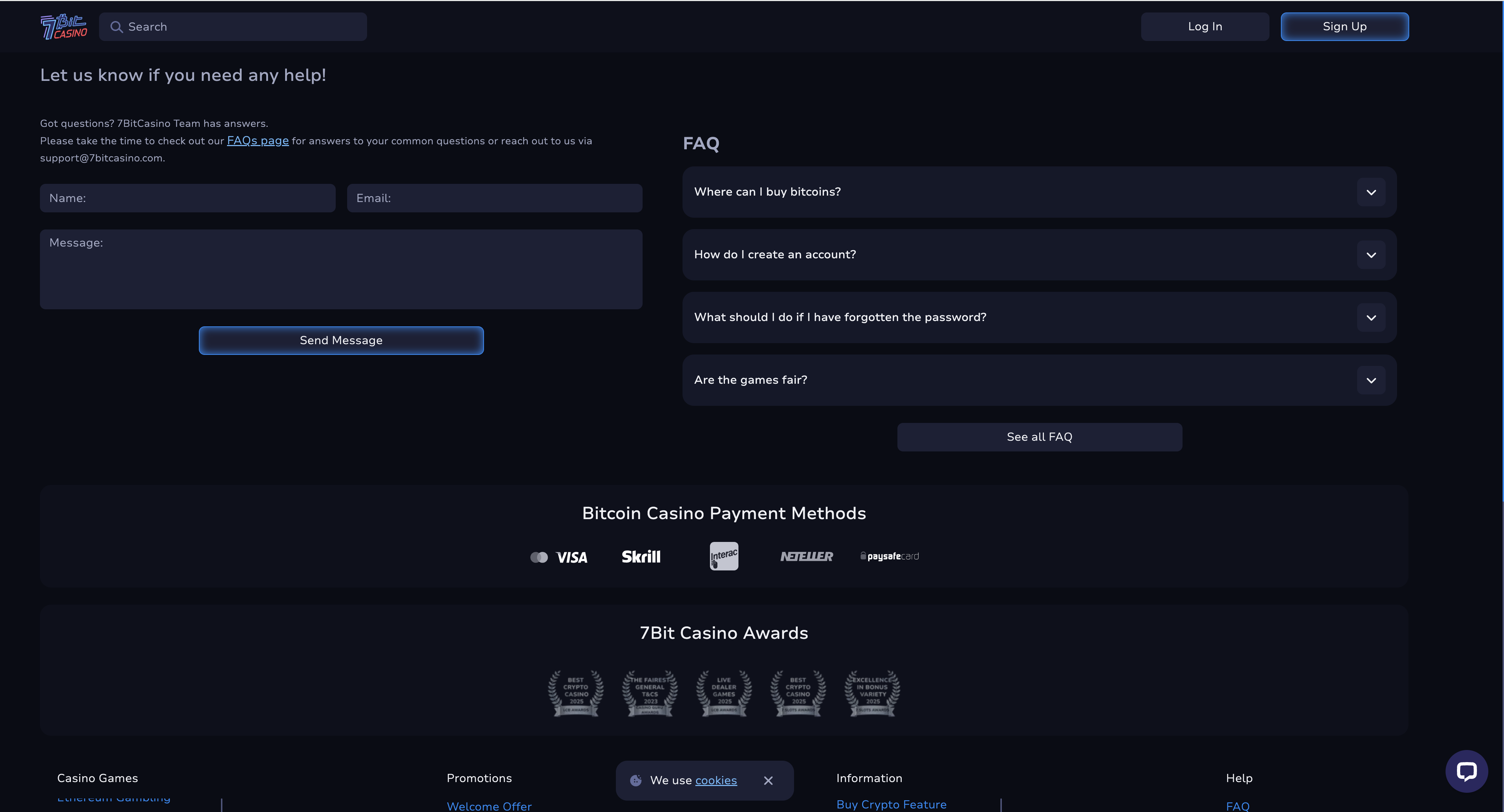Click the Log In button
1504x812 pixels.
click(x=1205, y=27)
